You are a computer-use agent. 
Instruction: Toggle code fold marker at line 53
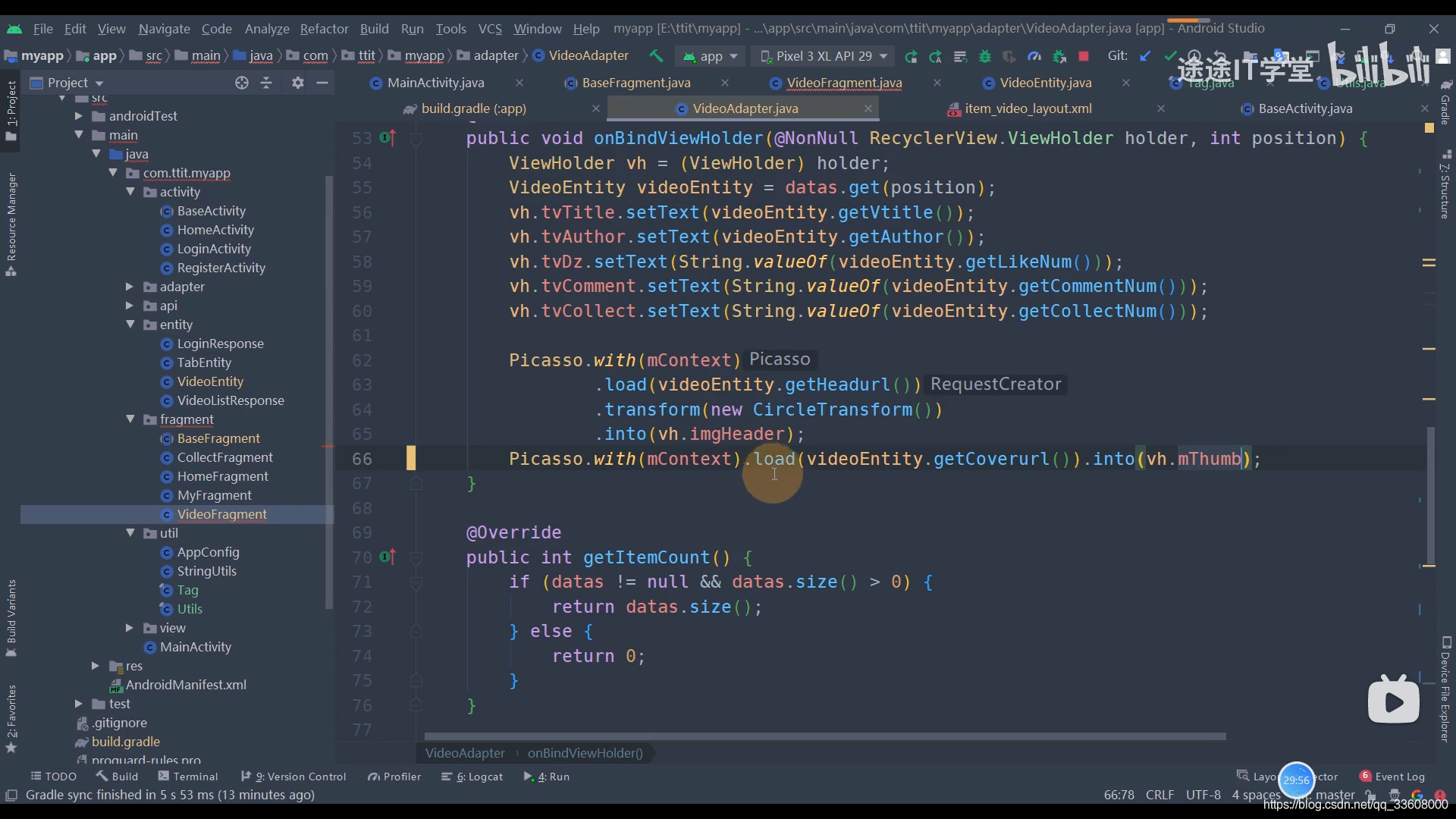tap(416, 139)
